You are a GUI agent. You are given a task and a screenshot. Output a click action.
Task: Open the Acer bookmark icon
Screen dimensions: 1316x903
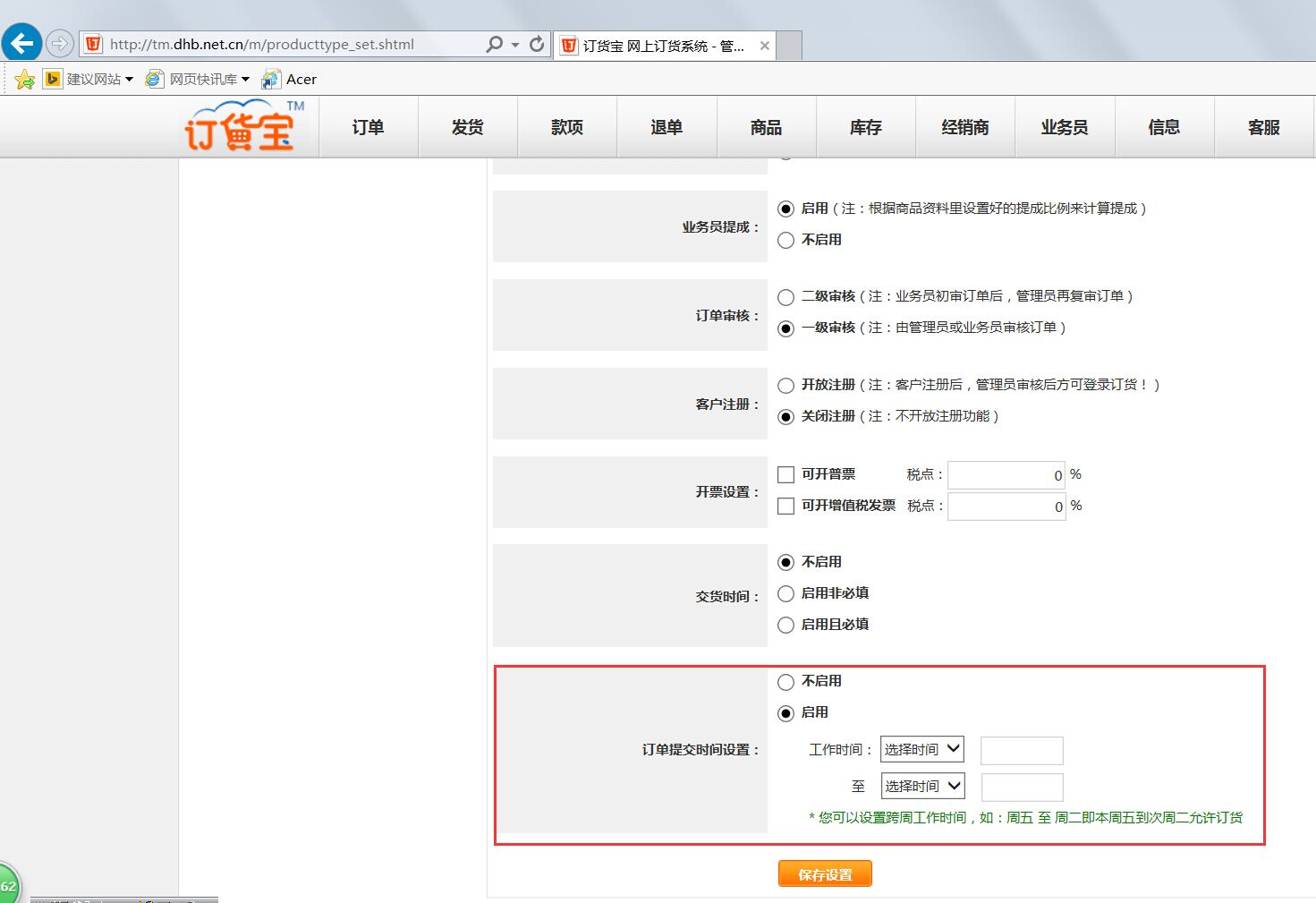270,80
